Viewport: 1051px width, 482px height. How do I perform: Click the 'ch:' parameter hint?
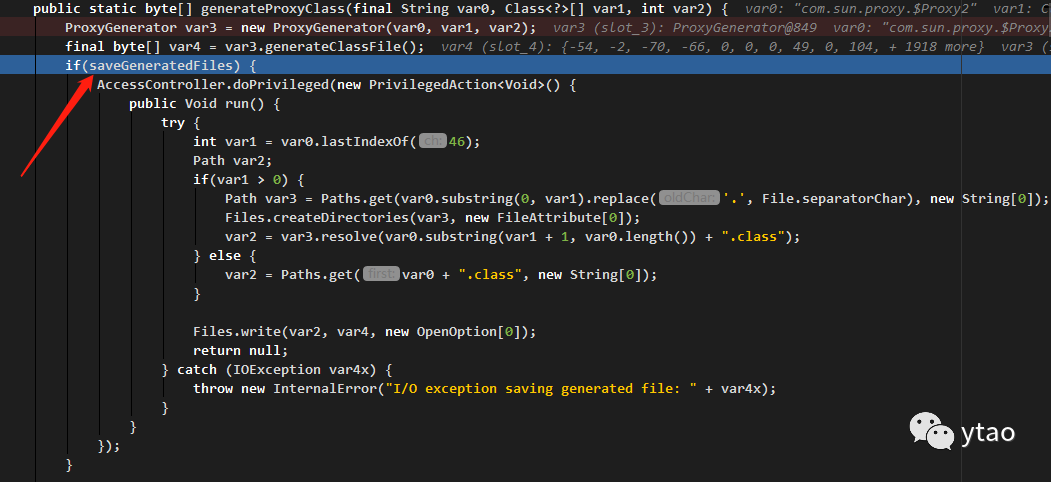[x=433, y=141]
